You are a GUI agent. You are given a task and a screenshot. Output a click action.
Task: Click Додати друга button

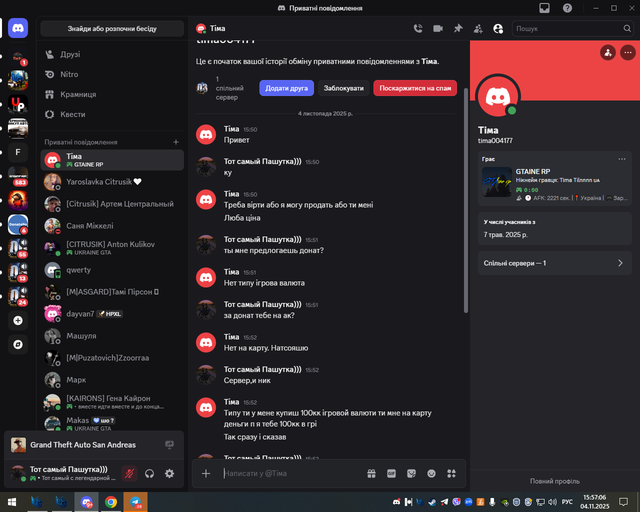coord(287,88)
